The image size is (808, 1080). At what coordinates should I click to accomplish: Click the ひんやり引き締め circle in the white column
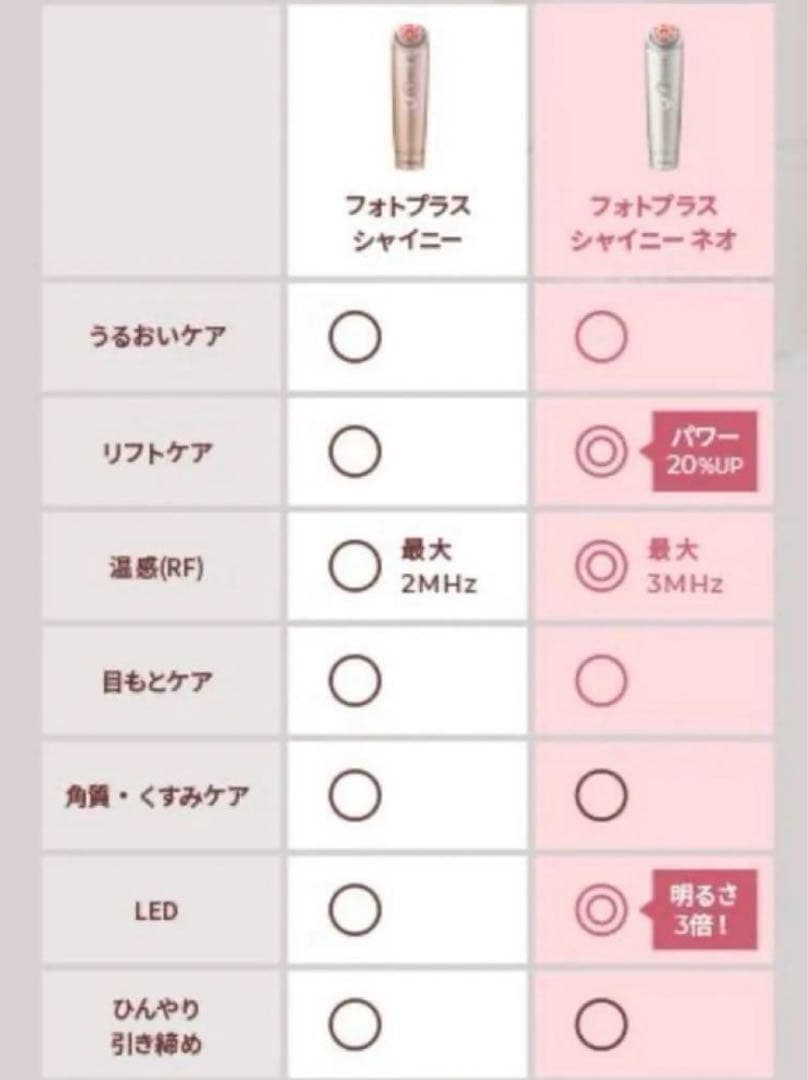[x=355, y=1024]
